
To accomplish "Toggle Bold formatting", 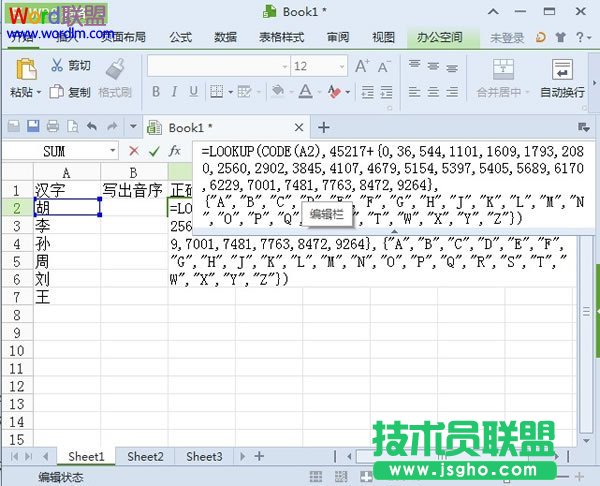I will [x=156, y=92].
